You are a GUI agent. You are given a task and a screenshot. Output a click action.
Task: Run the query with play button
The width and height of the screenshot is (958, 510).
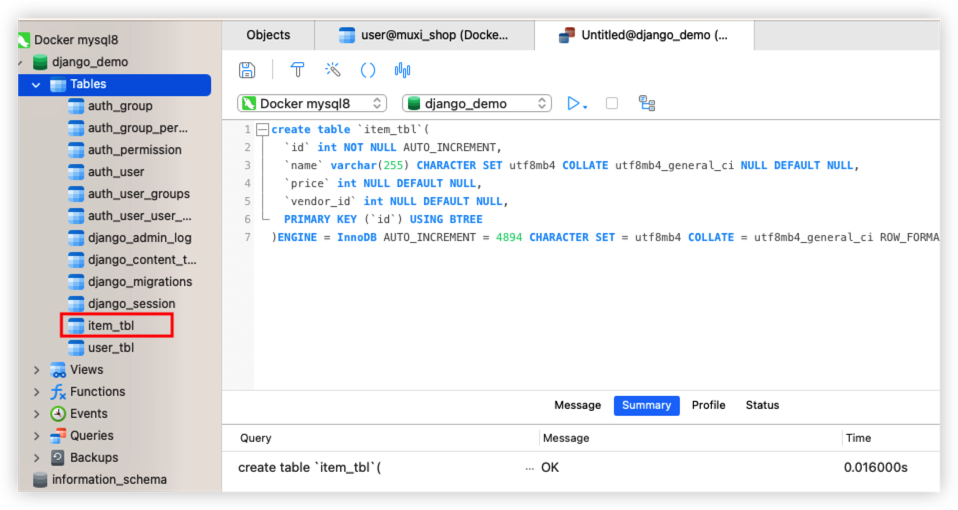574,103
